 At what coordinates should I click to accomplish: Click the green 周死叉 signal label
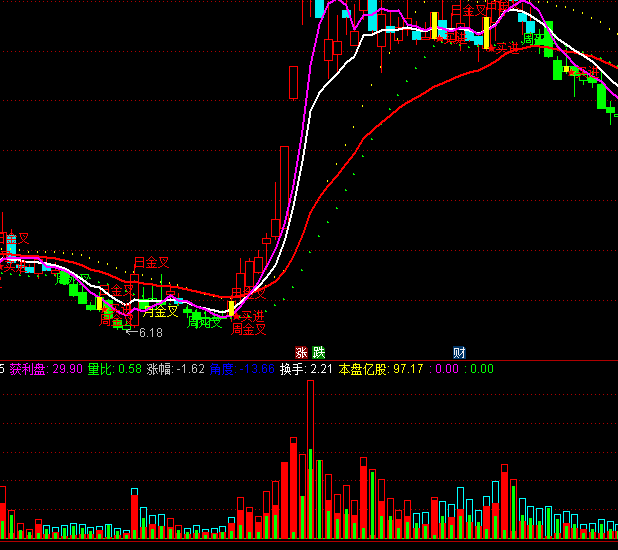pyautogui.click(x=205, y=322)
